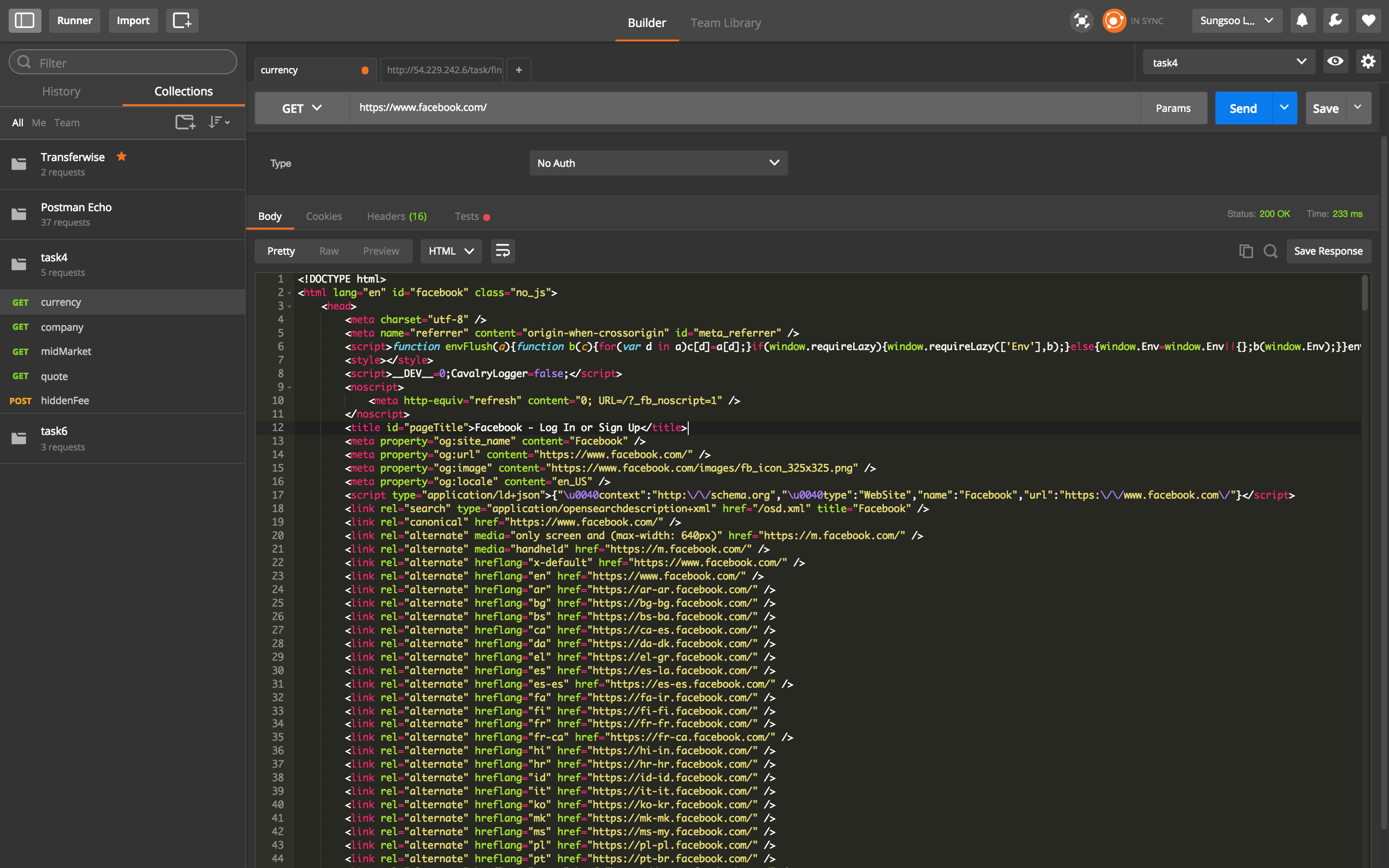Click the Filter search field

[x=123, y=62]
